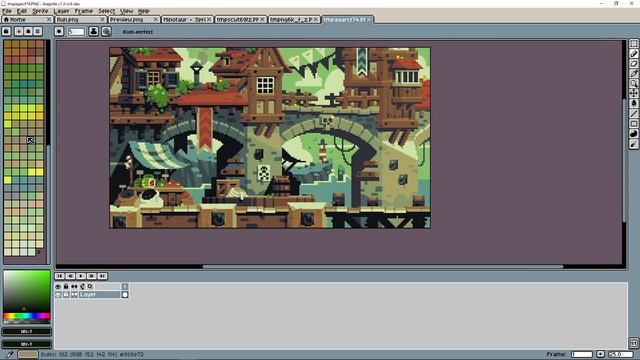640x360 pixels.
Task: Click the brush type button
Action: tap(59, 31)
